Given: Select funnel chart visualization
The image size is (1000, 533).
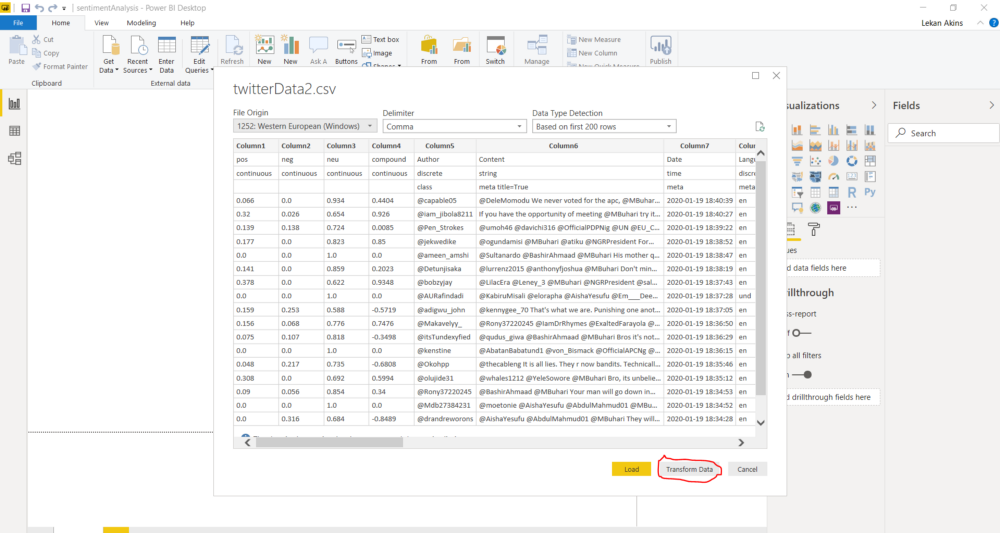Looking at the screenshot, I should tap(797, 161).
